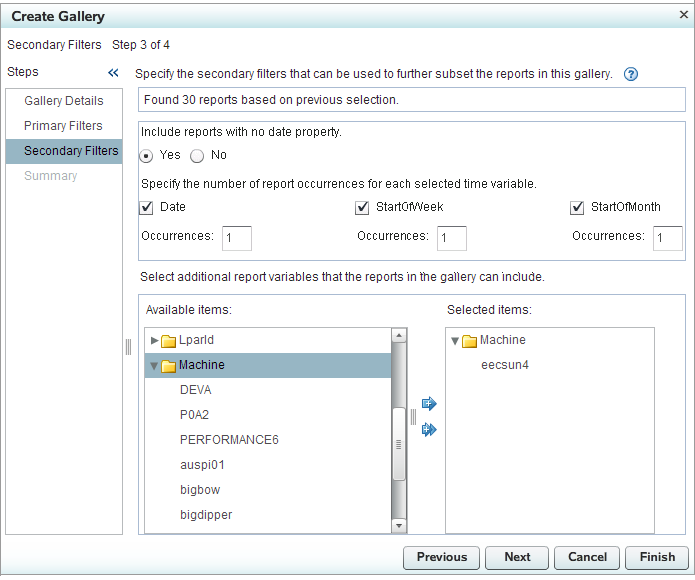Viewport: 695px width, 580px height.
Task: Expand the LparId tree node
Action: (x=154, y=340)
